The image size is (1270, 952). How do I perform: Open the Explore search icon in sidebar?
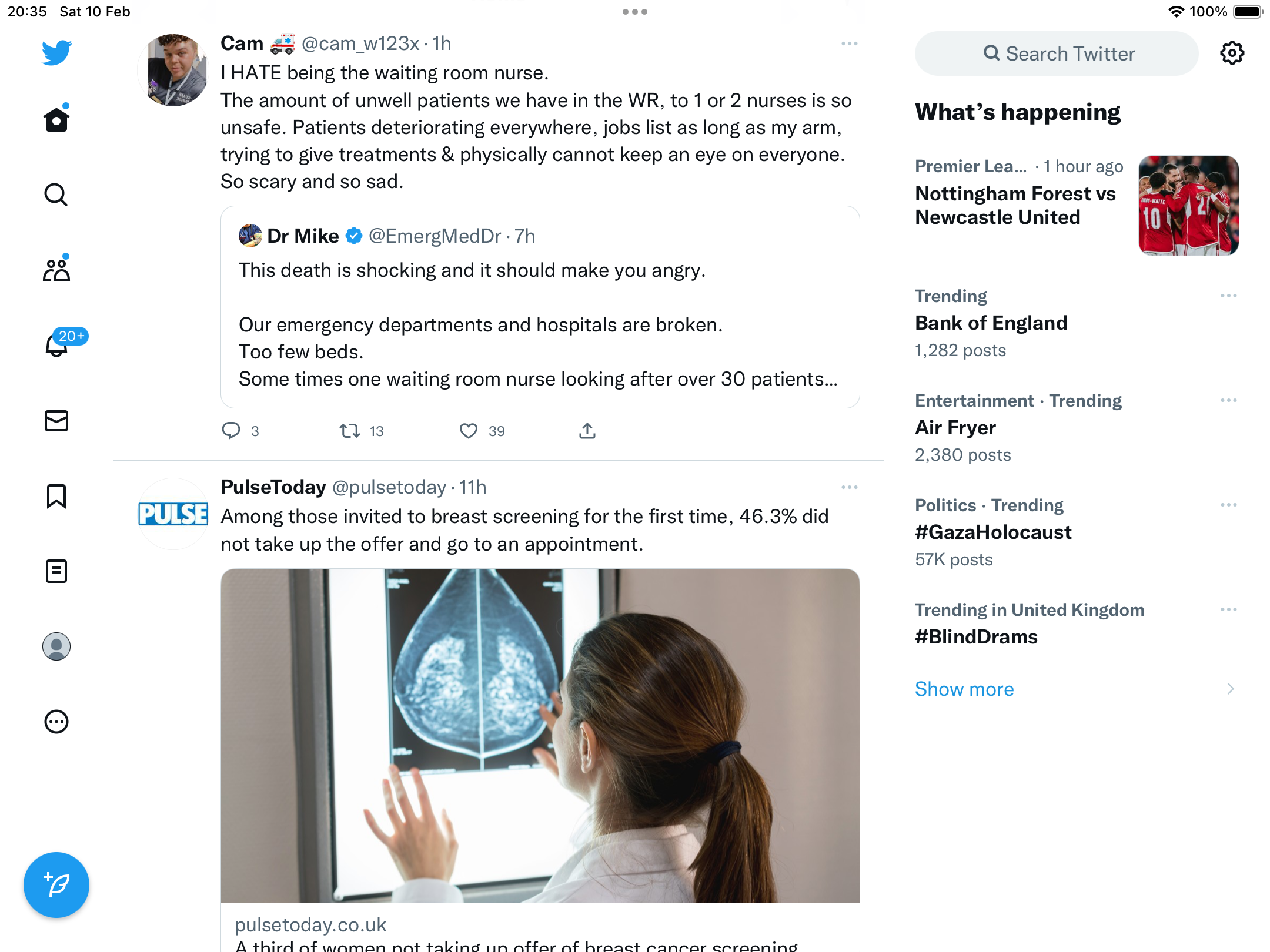click(56, 195)
